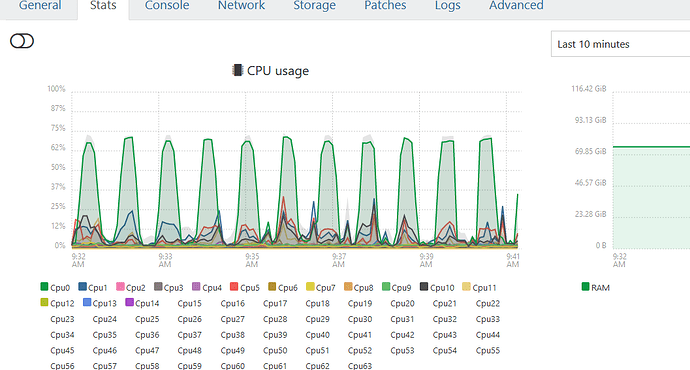Click the Cpu48 legend label

coord(190,351)
